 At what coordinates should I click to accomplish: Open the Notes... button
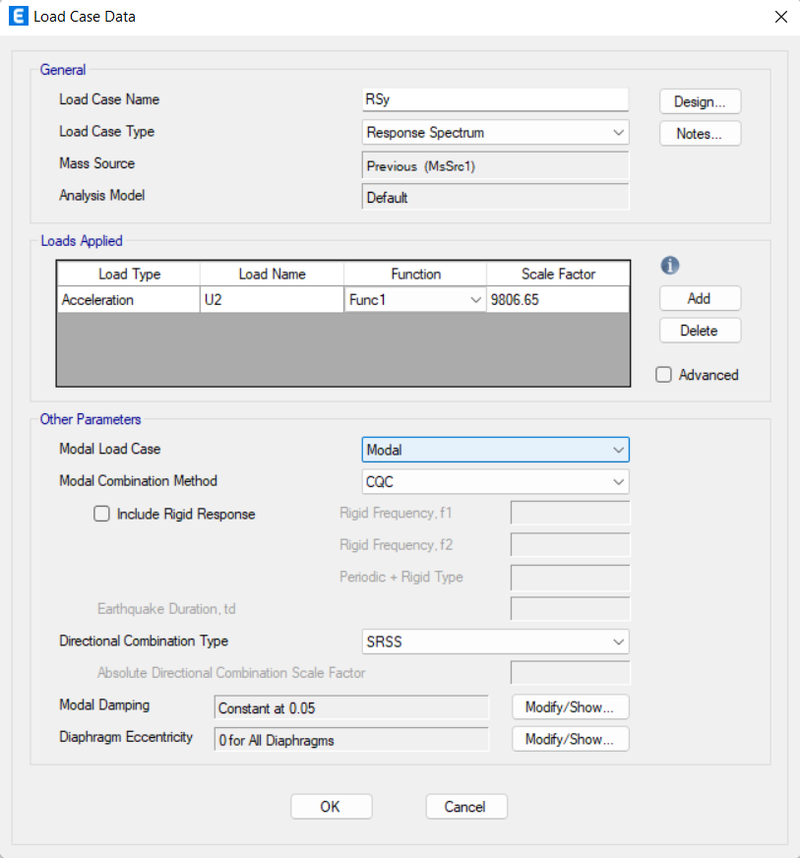[700, 134]
